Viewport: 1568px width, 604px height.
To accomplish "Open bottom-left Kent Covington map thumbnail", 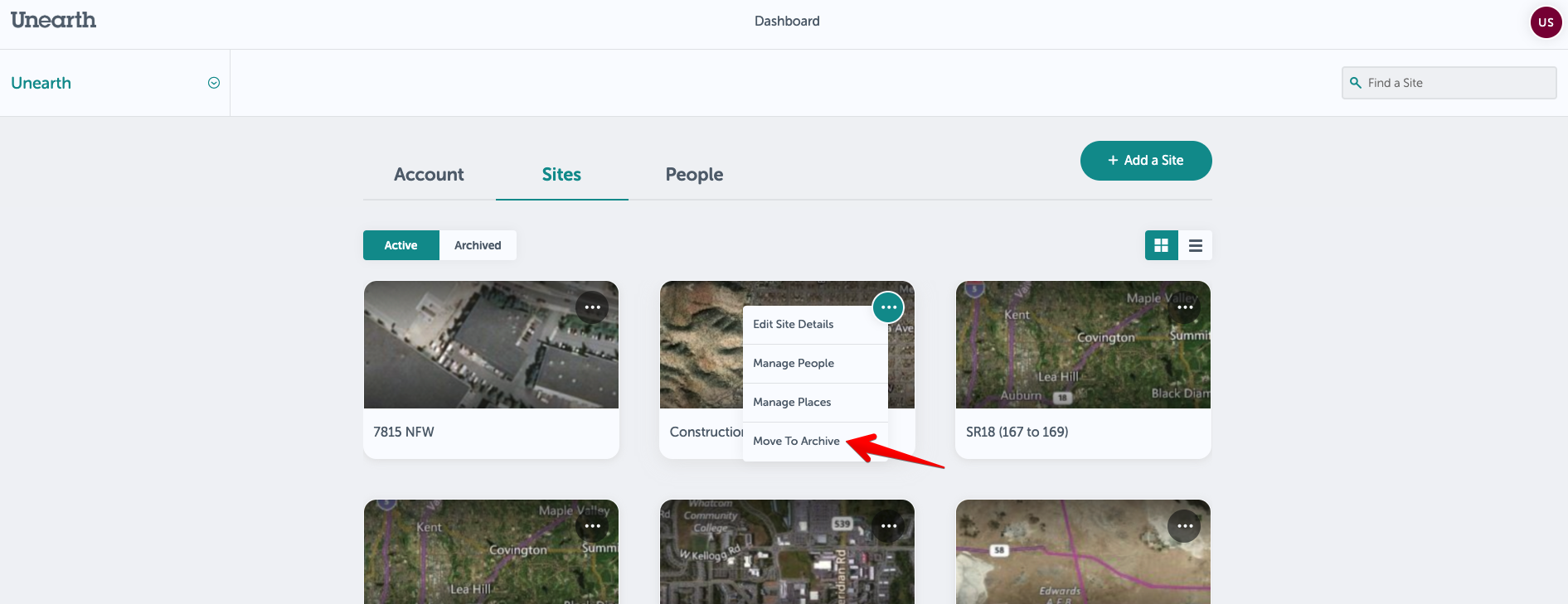I will [491, 552].
